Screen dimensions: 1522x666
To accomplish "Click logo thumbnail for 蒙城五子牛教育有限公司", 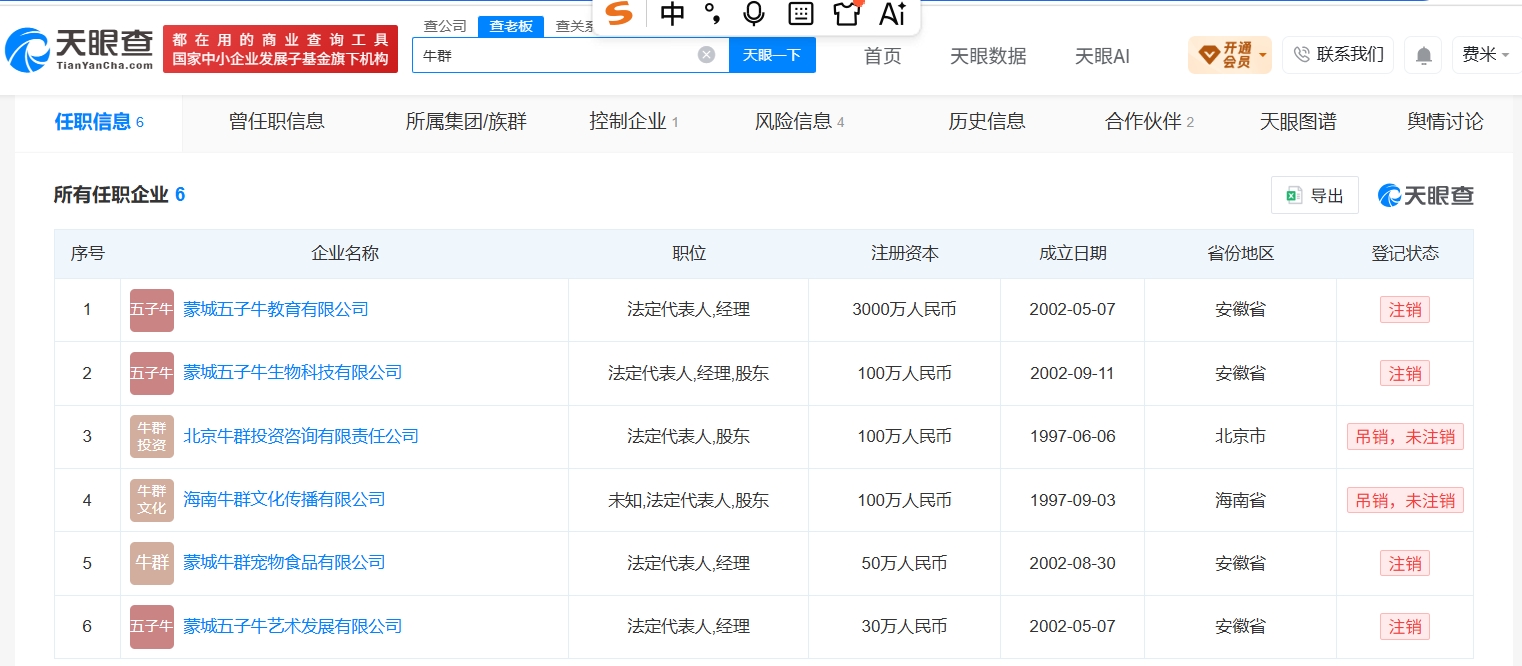I will point(152,310).
